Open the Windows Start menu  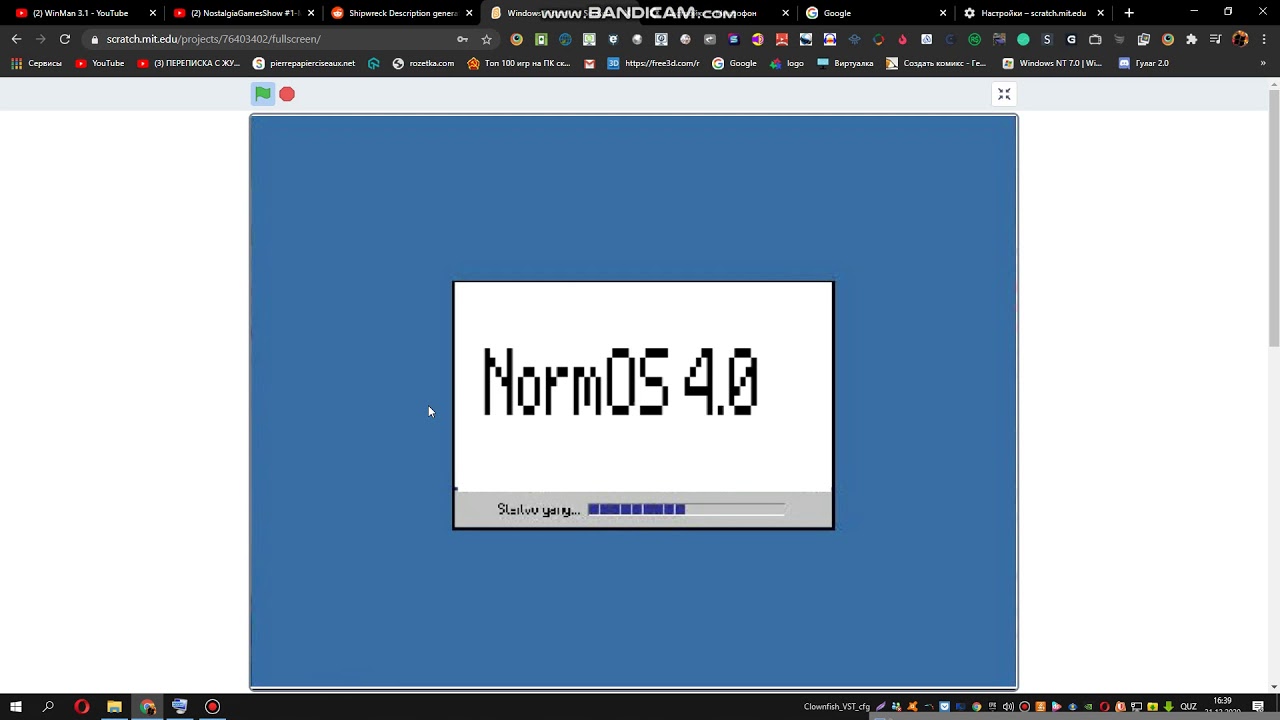[x=16, y=707]
